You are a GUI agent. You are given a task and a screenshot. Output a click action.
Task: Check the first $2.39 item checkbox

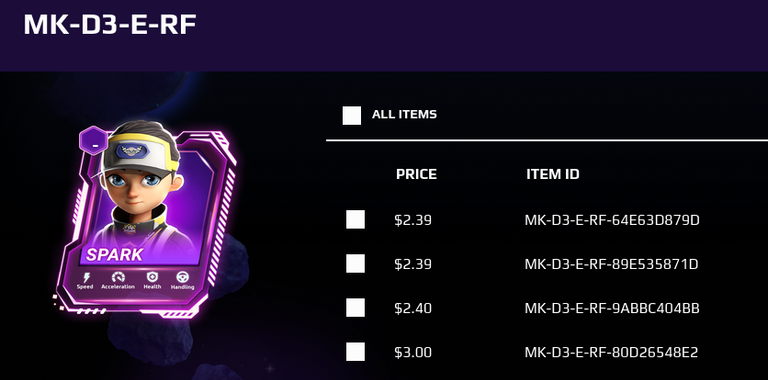355,220
